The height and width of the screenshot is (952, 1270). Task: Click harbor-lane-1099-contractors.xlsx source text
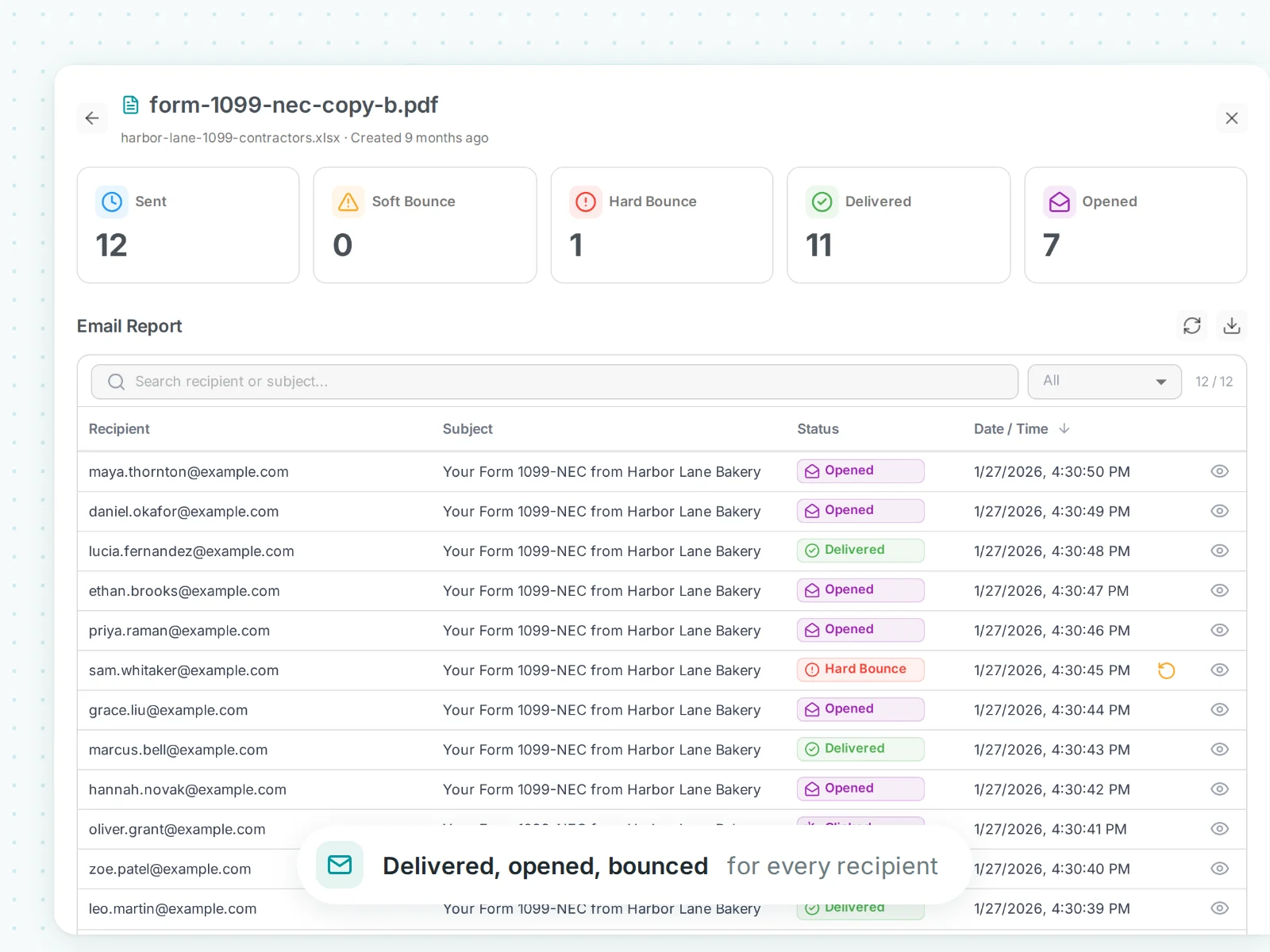(x=230, y=138)
